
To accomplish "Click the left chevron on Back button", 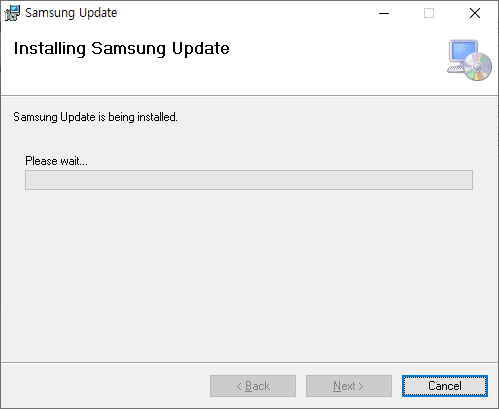I will pyautogui.click(x=239, y=386).
